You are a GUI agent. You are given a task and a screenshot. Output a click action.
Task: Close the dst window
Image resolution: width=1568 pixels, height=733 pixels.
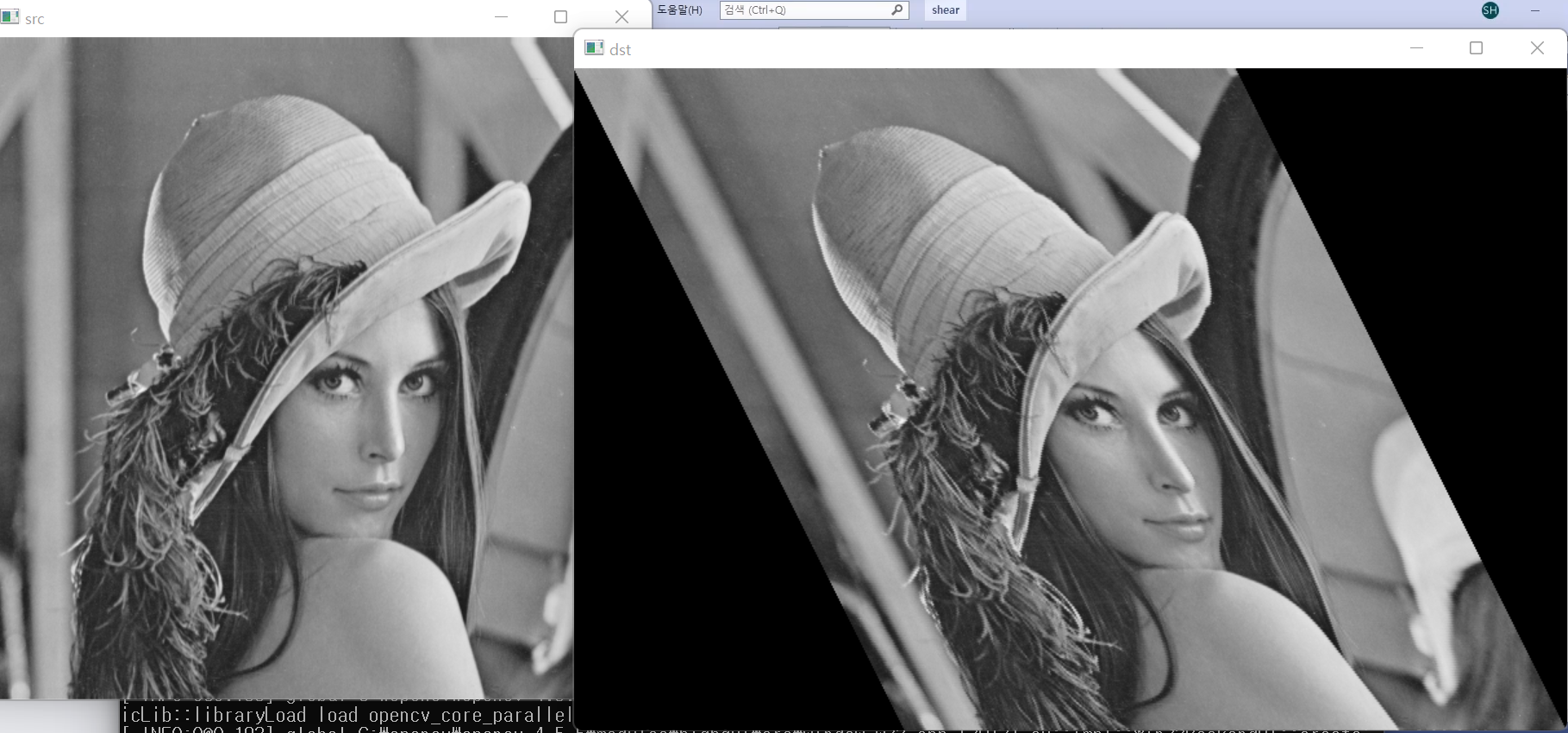pyautogui.click(x=1537, y=48)
